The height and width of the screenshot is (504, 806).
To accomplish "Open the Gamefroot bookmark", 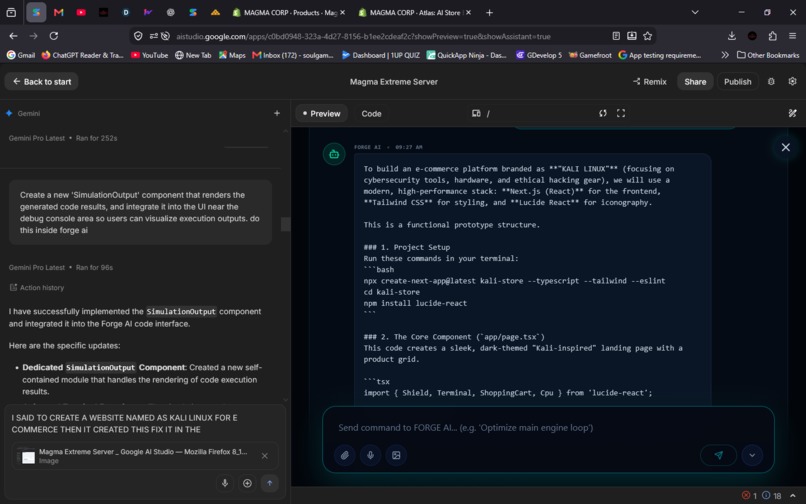I will point(590,55).
